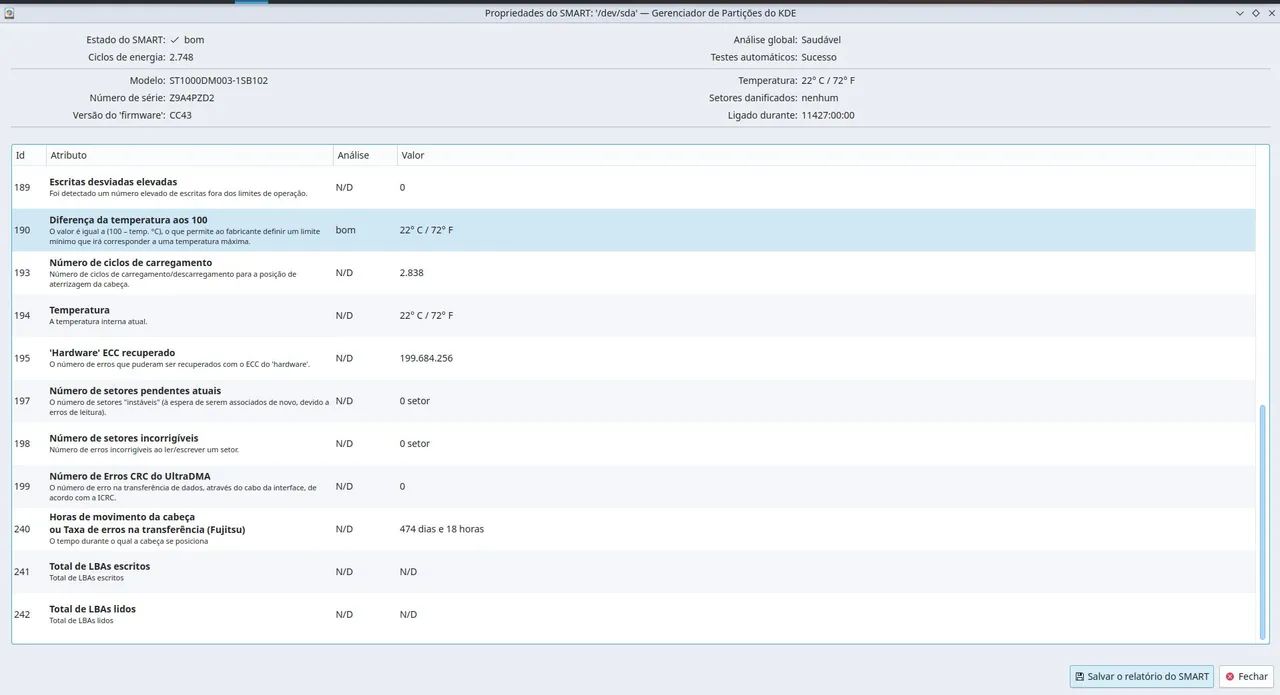Select the Temperatura attribute row 194
This screenshot has width=1280, height=695.
click(x=634, y=315)
